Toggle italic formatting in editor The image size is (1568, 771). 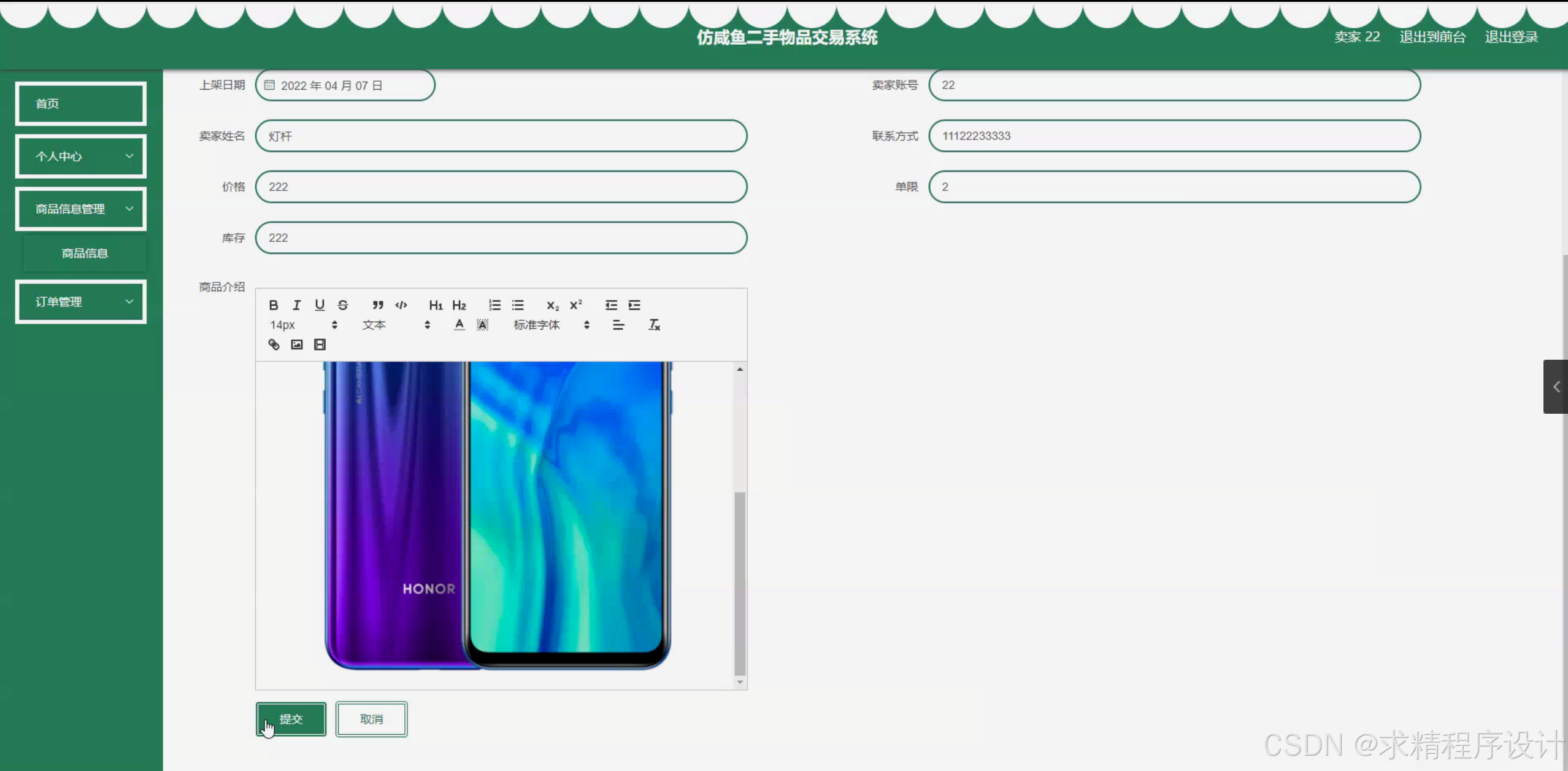click(x=297, y=305)
